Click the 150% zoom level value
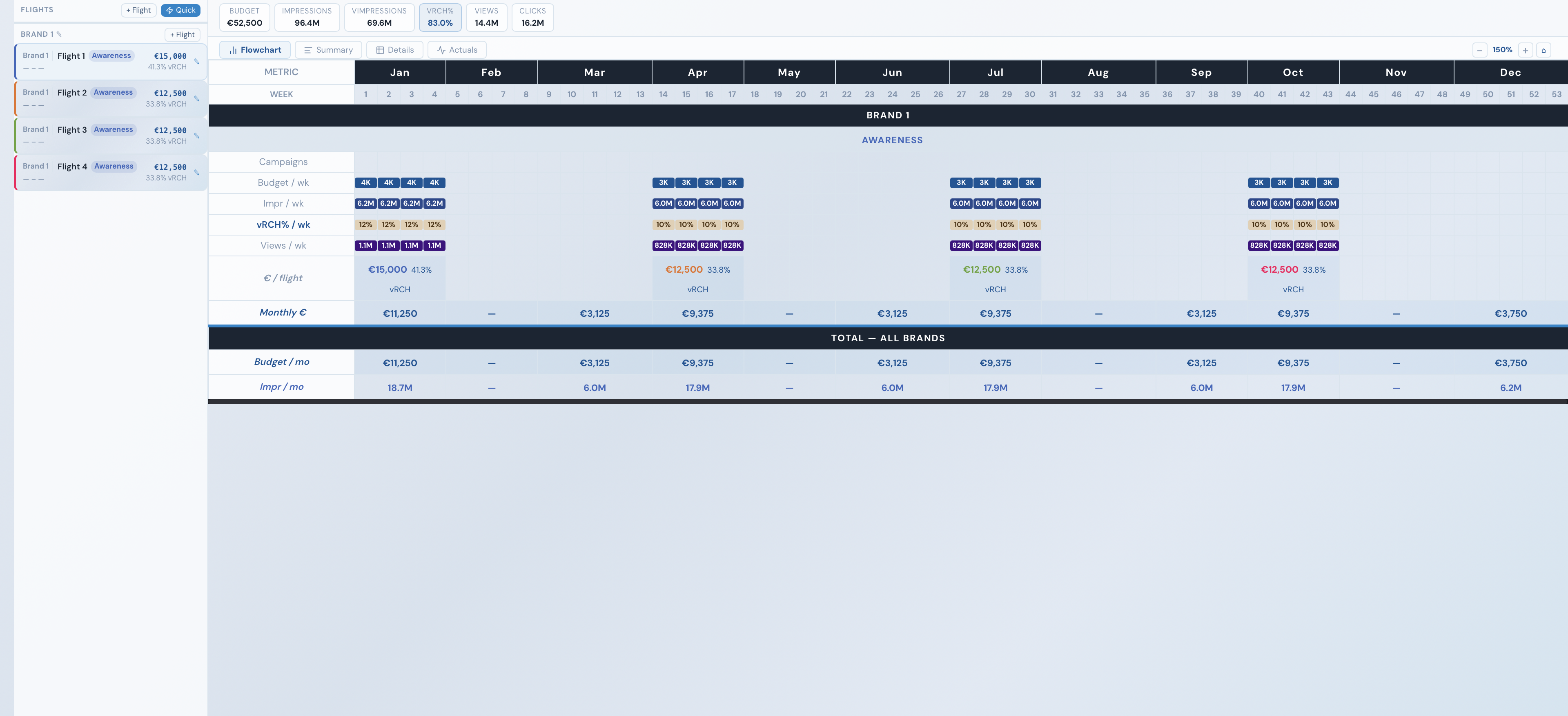The image size is (1568, 716). [x=1502, y=50]
